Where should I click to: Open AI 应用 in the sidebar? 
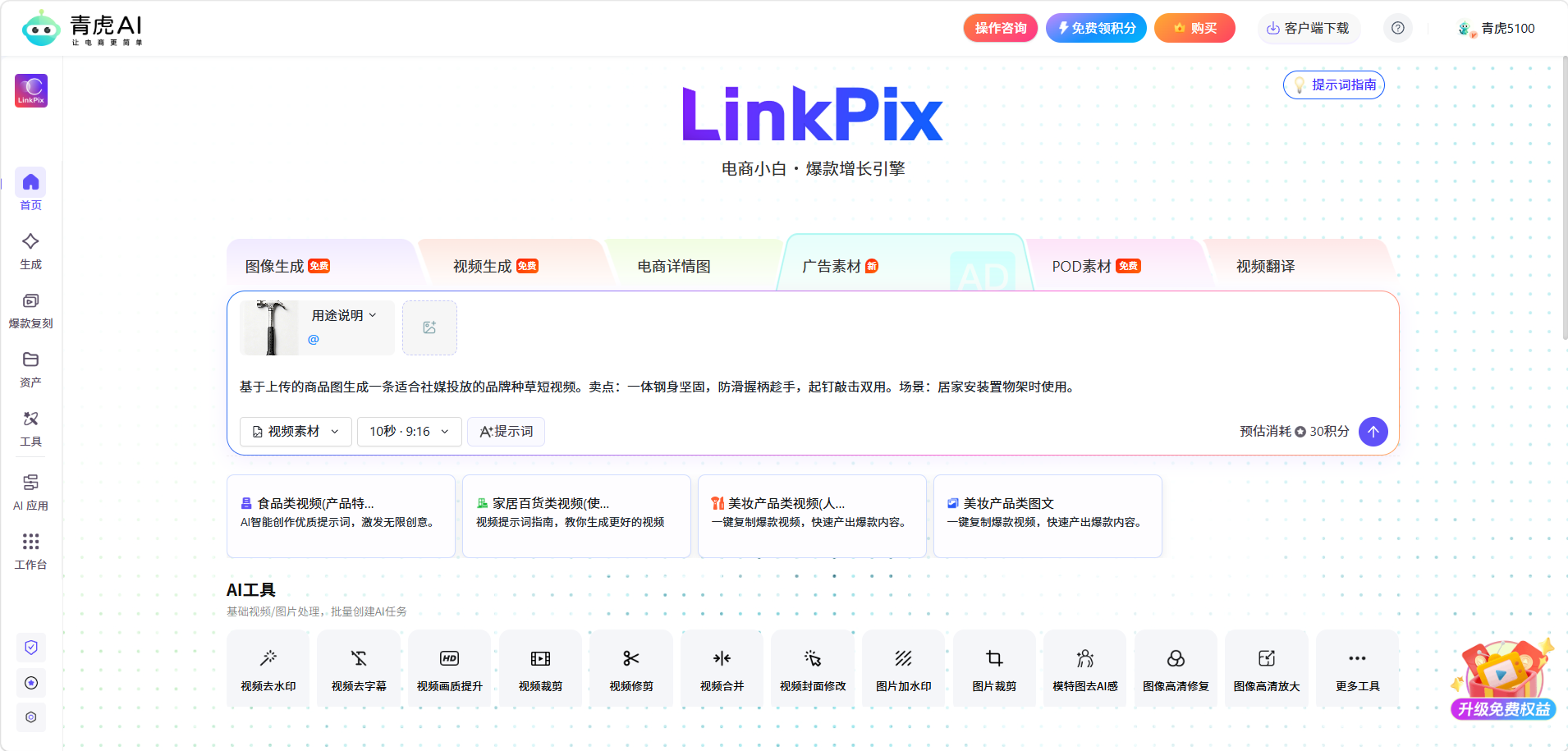[31, 492]
